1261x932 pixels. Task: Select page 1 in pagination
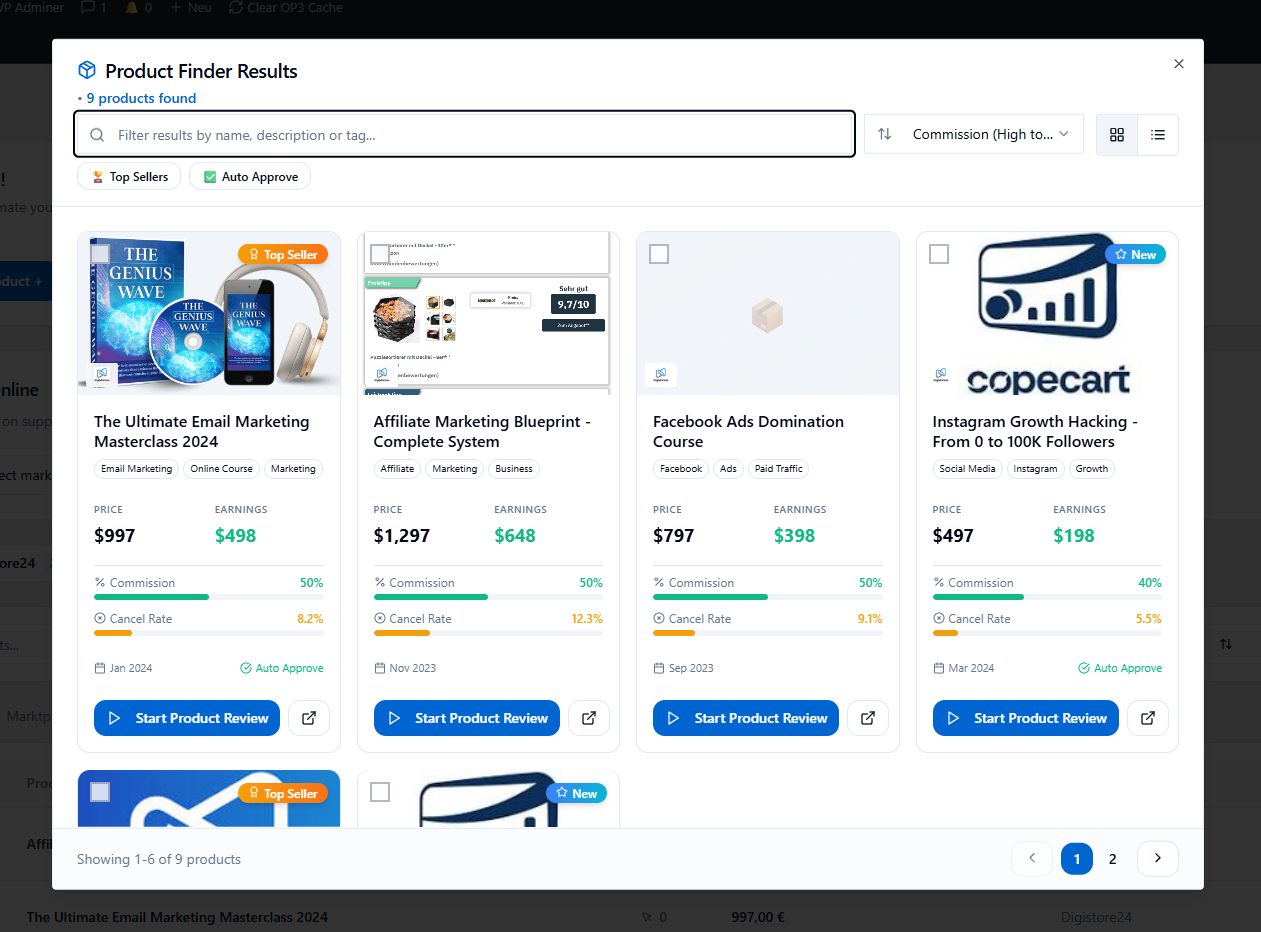tap(1077, 859)
